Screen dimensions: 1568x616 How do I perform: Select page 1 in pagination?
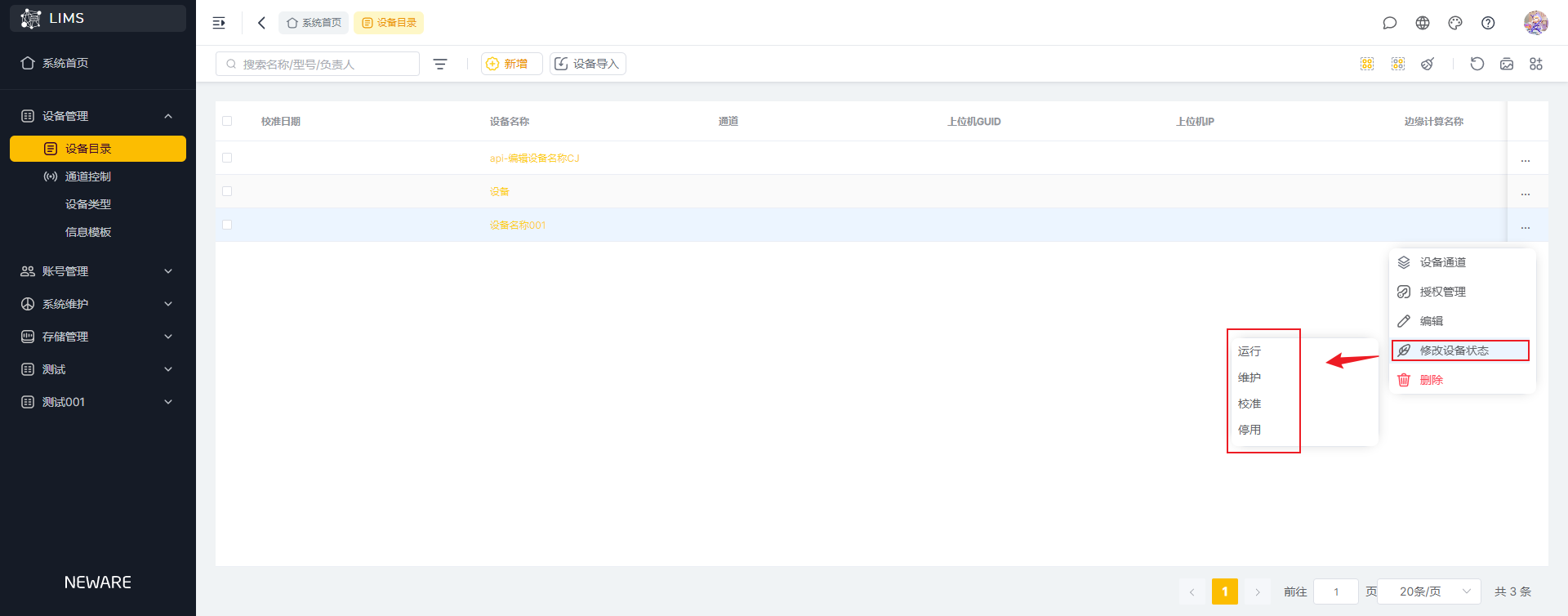pyautogui.click(x=1225, y=591)
